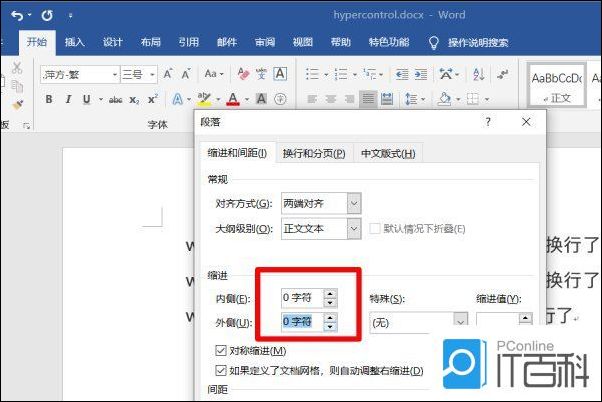Center text alignment icon
Viewport: 602px width, 402px height.
tap(331, 99)
